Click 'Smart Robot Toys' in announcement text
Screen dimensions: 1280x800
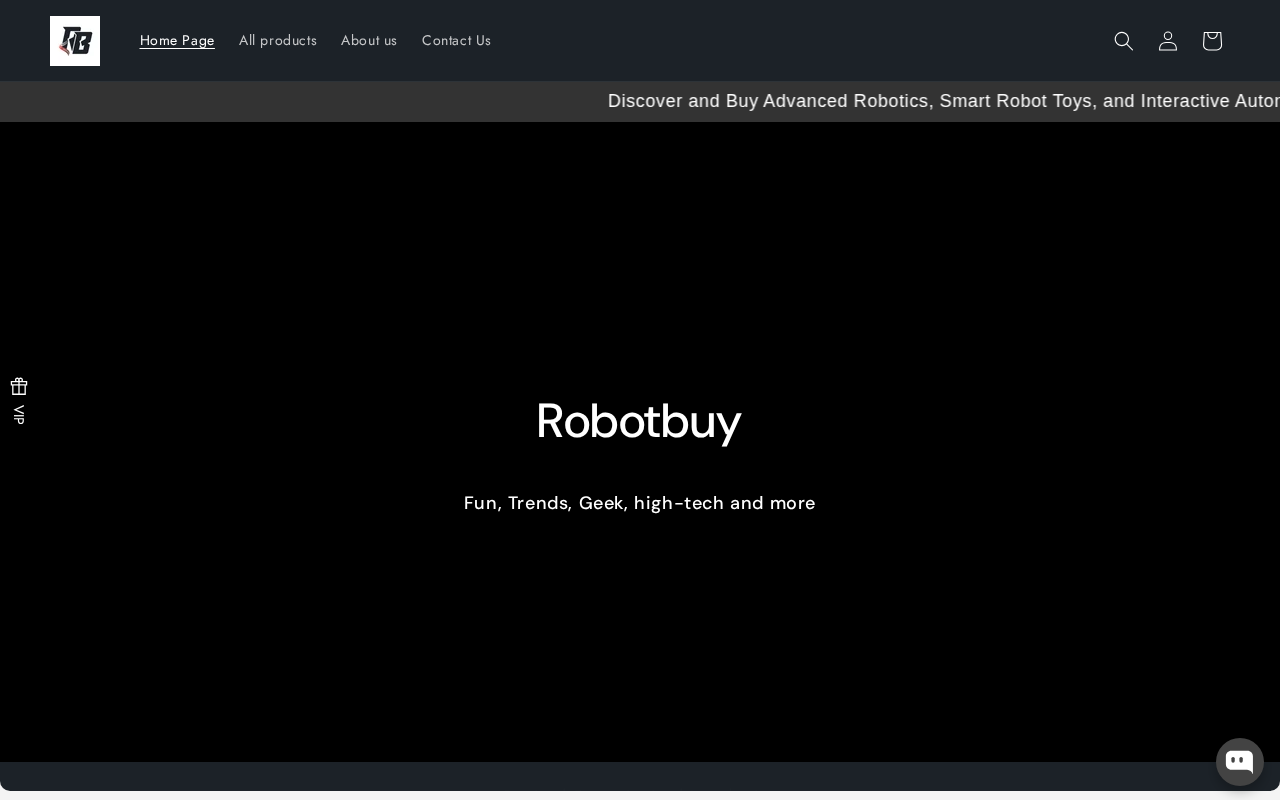pos(1017,101)
